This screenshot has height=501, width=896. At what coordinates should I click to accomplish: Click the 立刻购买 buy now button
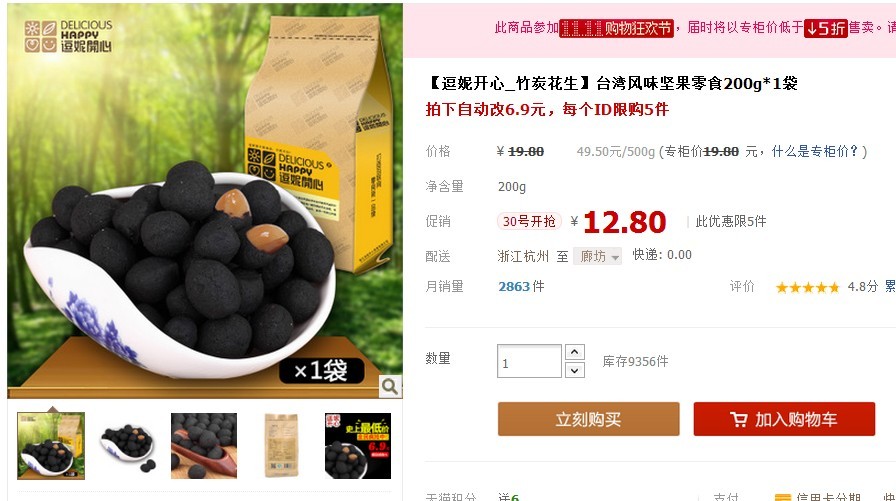[589, 419]
